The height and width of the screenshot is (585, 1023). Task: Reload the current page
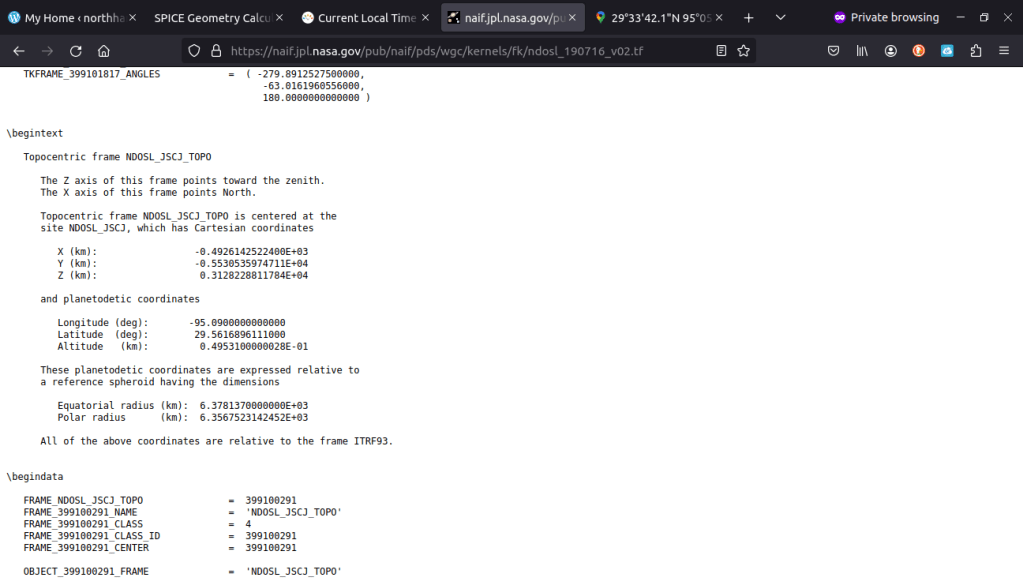point(76,51)
